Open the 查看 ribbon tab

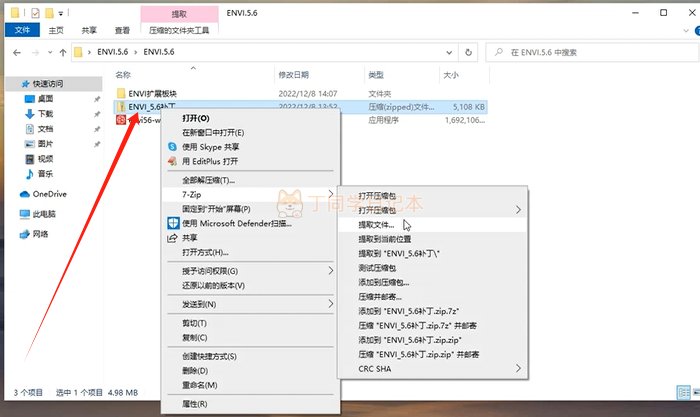(121, 31)
